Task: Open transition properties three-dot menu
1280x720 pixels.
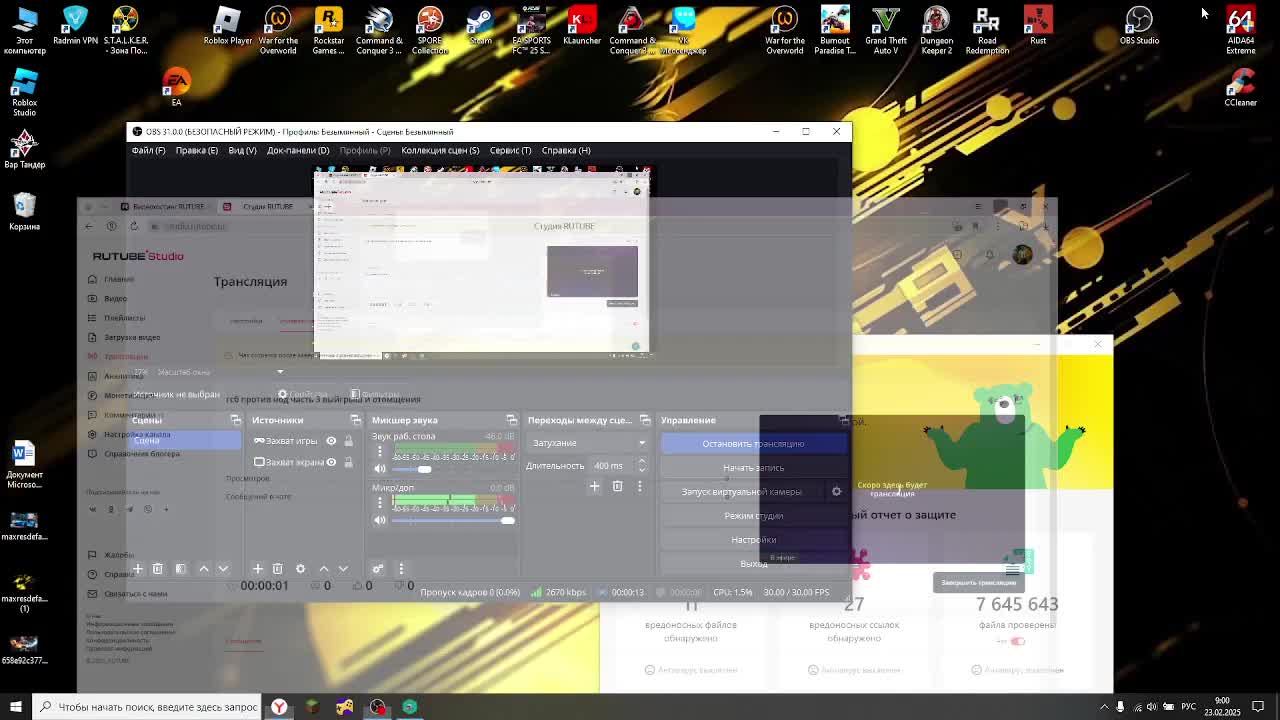Action: [640, 486]
